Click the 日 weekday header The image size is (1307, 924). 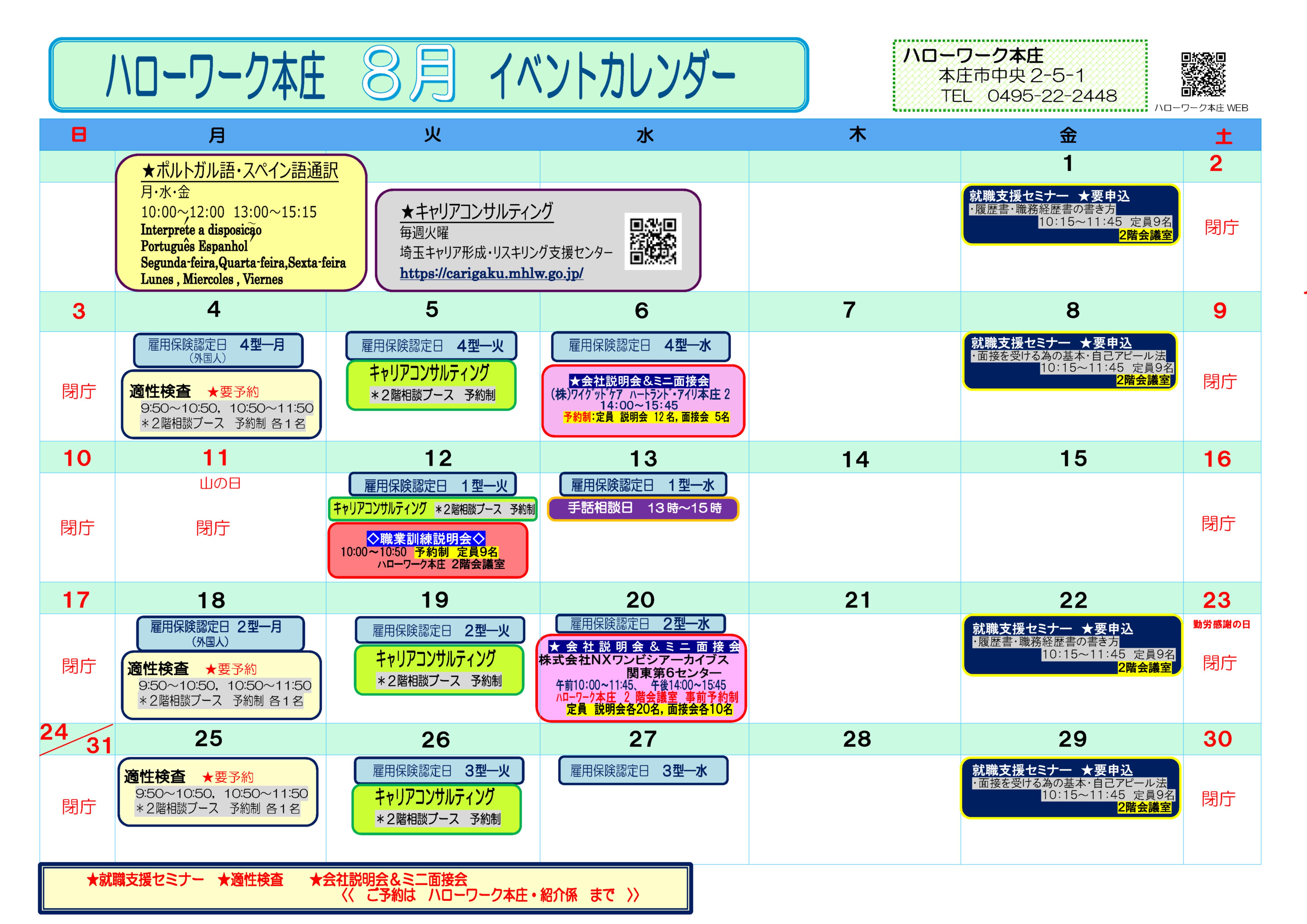pos(79,135)
